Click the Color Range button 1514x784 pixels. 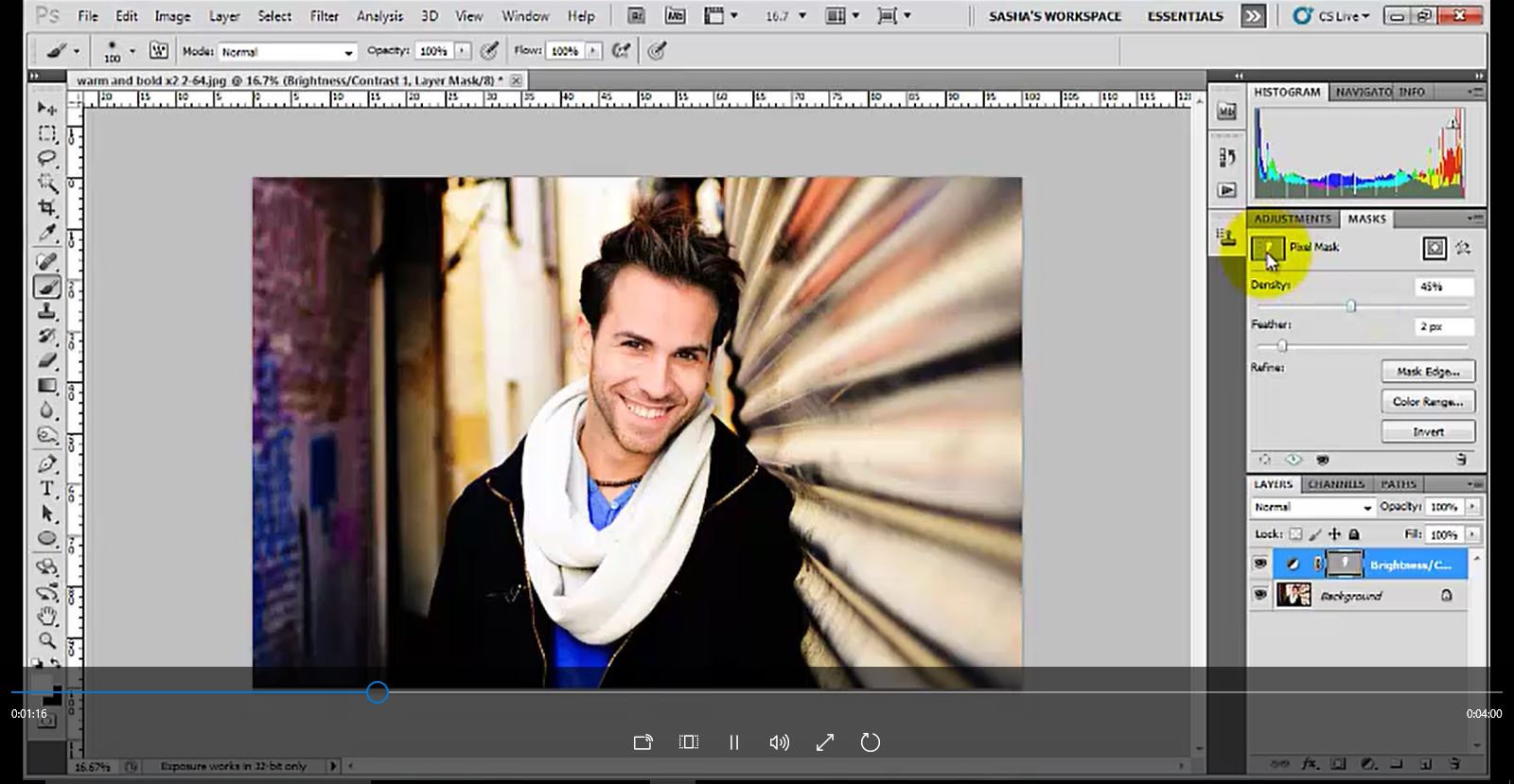(x=1428, y=402)
